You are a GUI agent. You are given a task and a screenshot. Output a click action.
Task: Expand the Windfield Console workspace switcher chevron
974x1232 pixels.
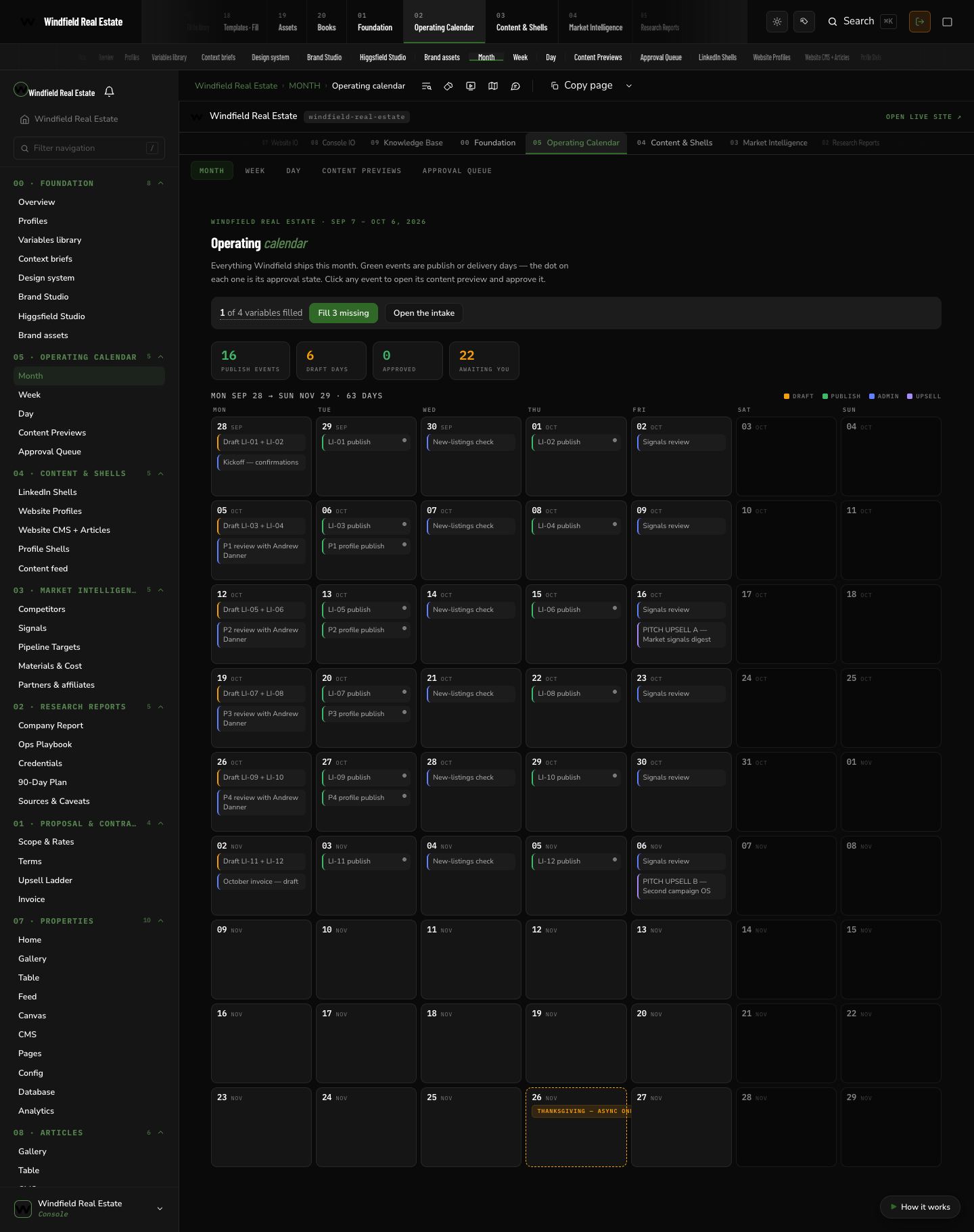tap(160, 1208)
